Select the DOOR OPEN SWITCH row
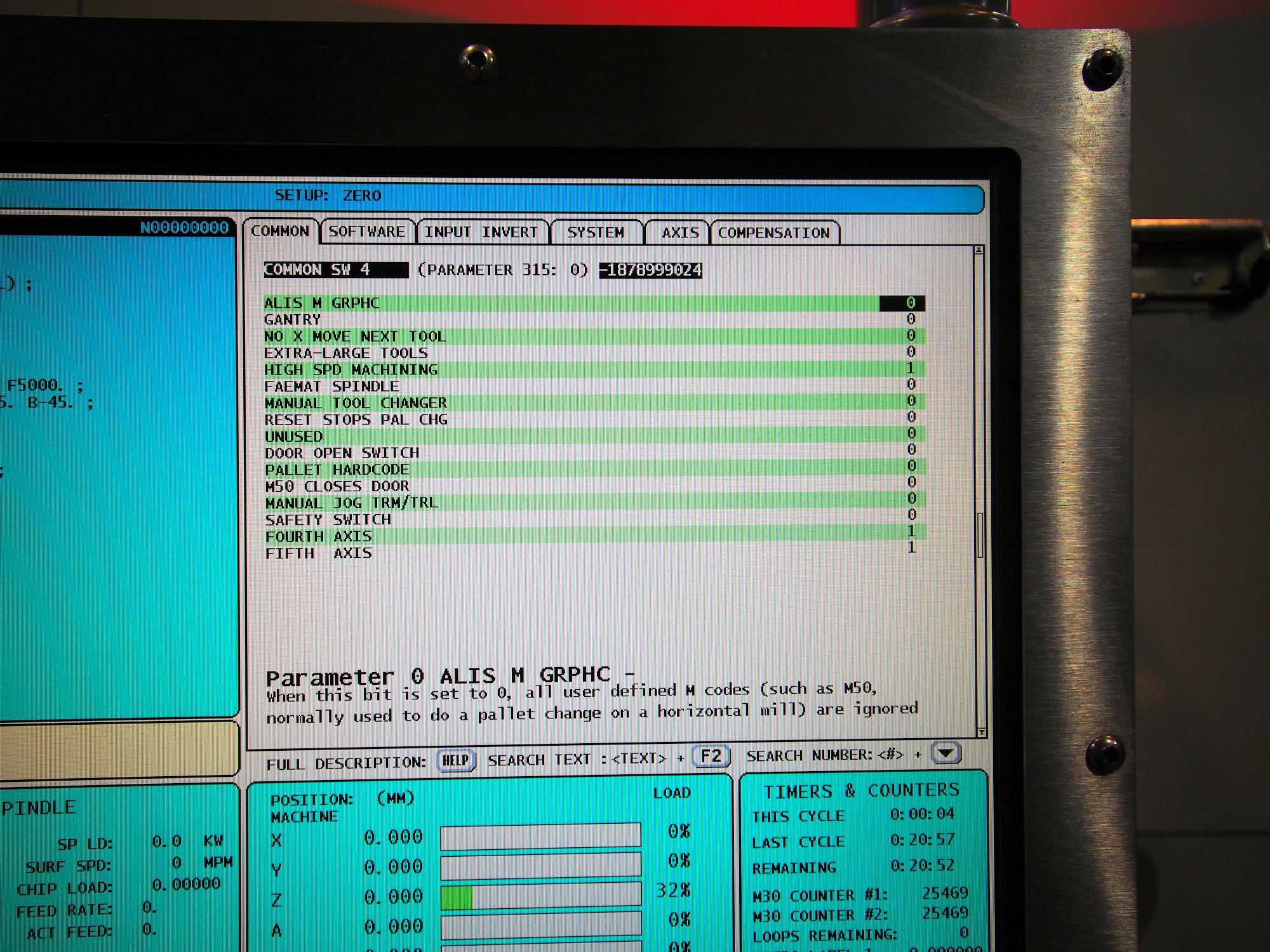The image size is (1270, 952). 342,453
